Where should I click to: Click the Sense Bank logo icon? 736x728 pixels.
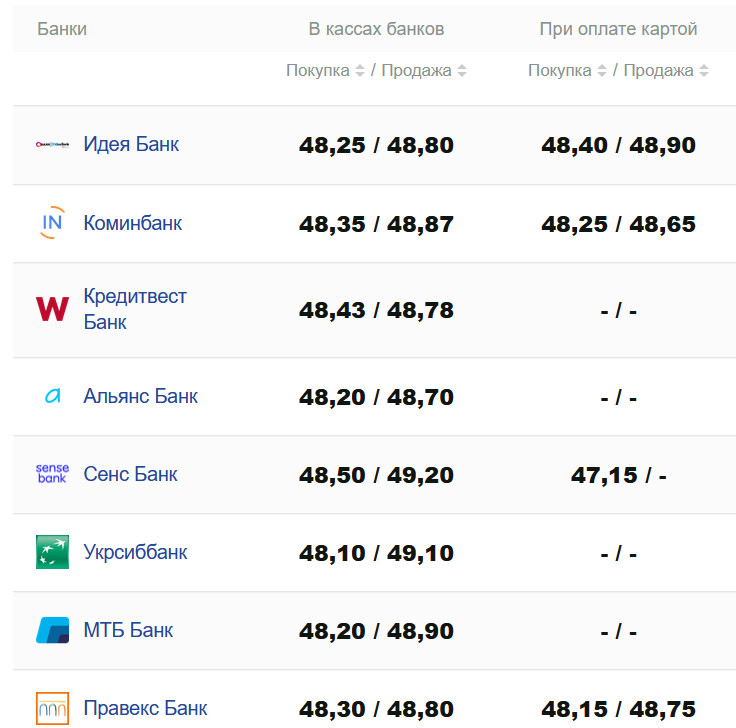(52, 474)
